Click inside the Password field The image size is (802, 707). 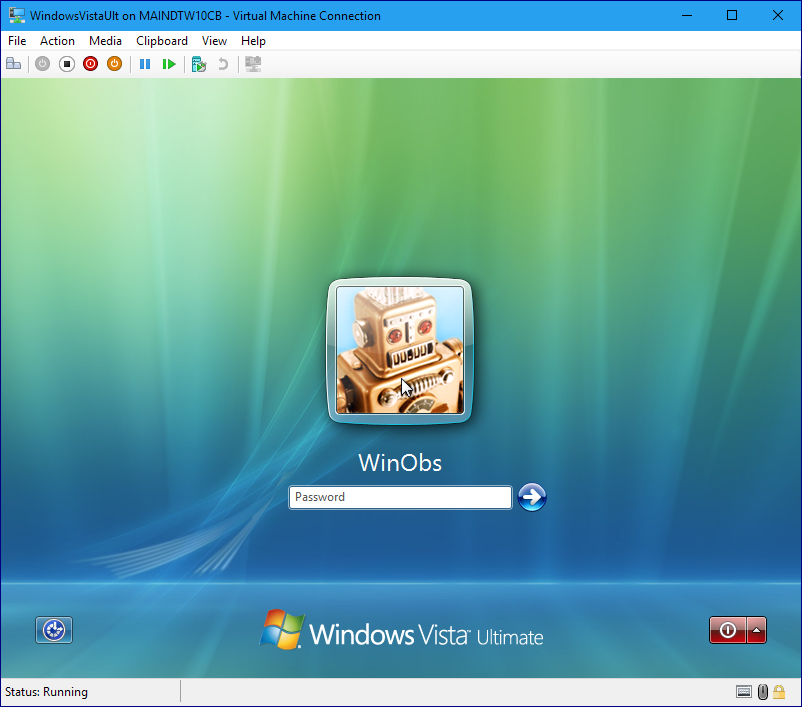(399, 497)
